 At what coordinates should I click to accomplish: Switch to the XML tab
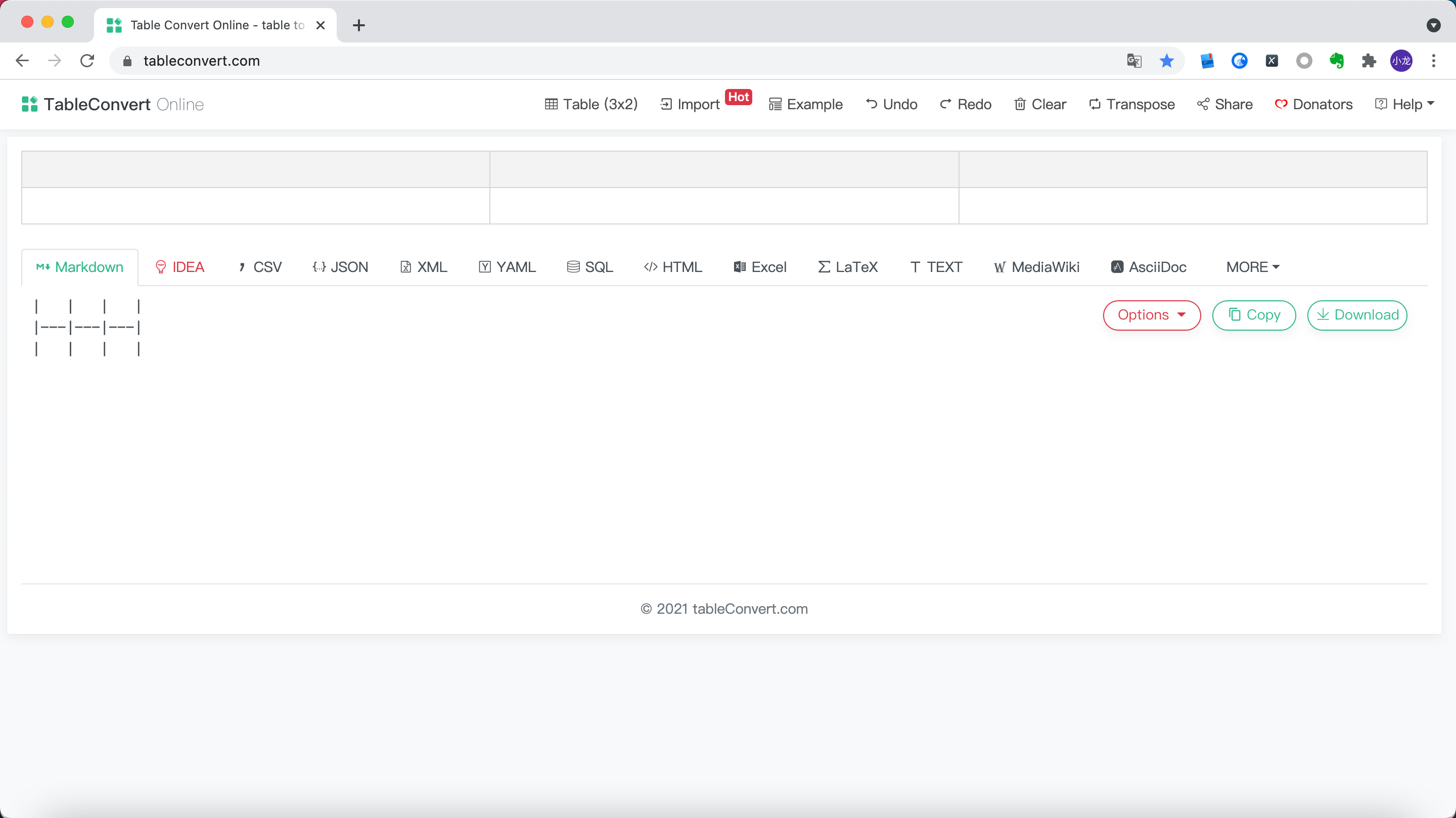pos(424,267)
